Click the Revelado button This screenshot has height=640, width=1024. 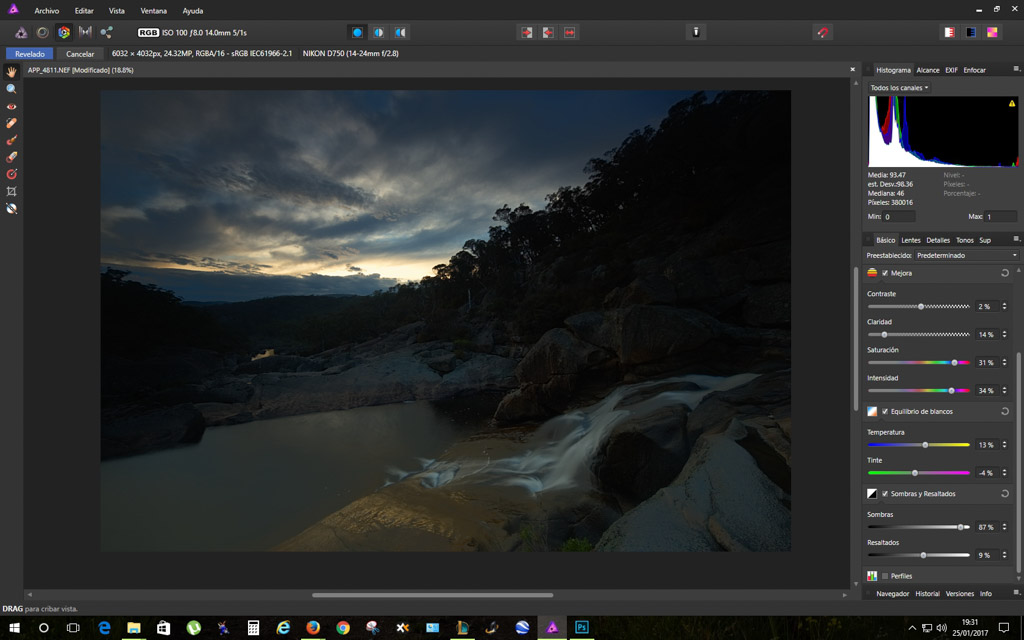click(29, 54)
